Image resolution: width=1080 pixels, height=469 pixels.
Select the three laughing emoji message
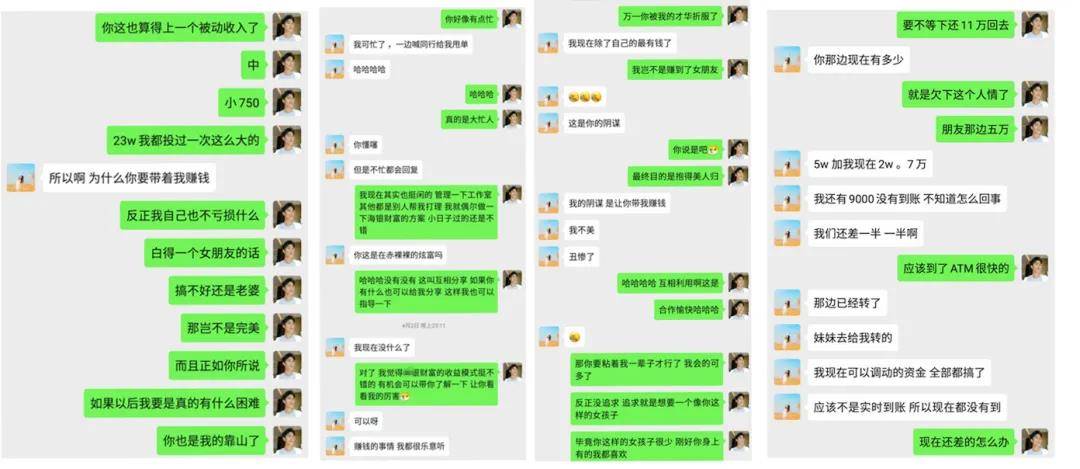(x=585, y=97)
